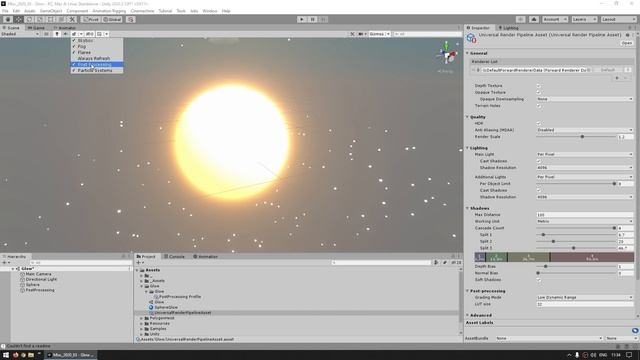
Task: Toggle scene lighting bulb icon
Action: tap(57, 34)
